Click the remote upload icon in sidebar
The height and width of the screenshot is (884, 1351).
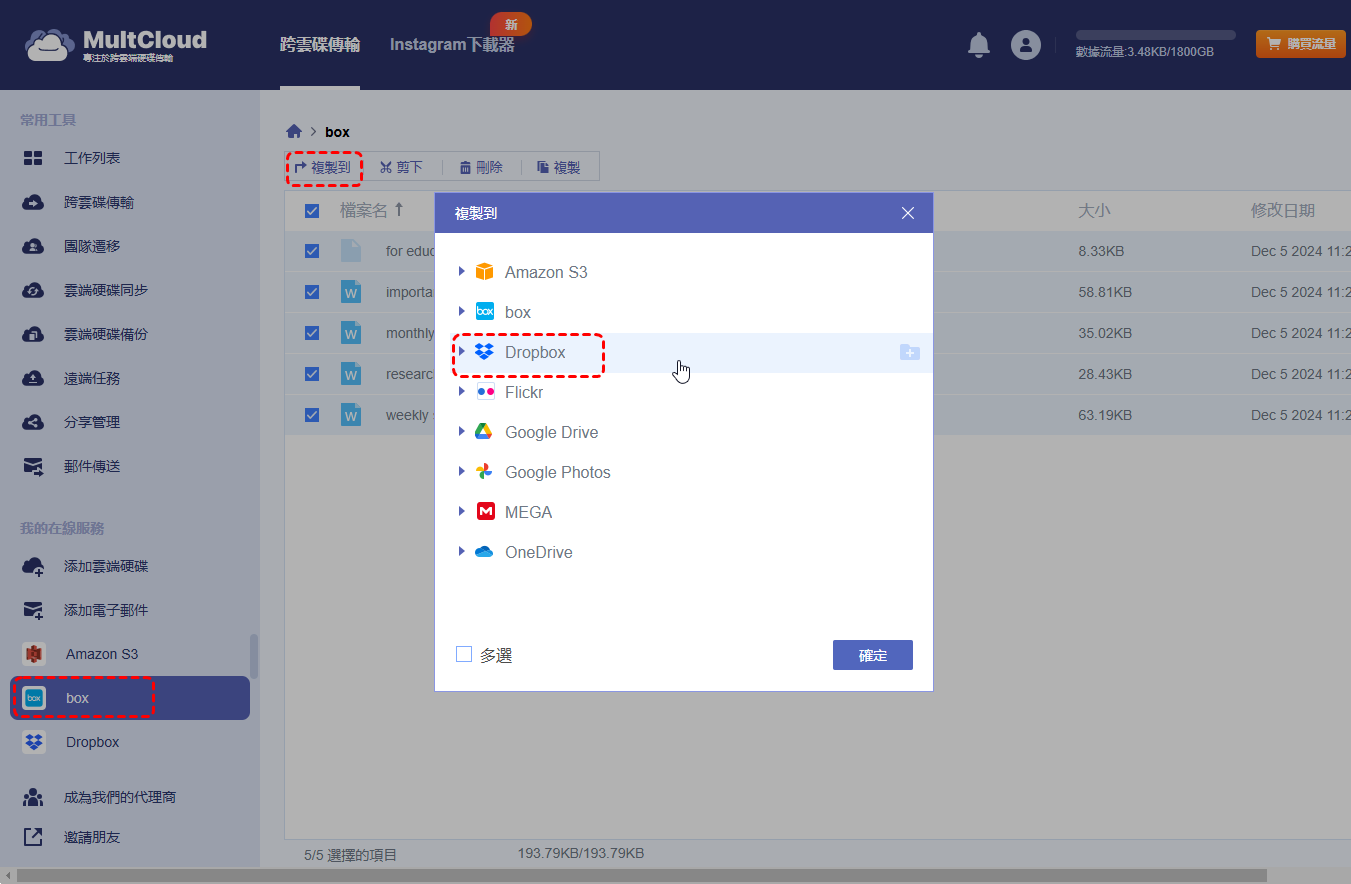coord(33,378)
